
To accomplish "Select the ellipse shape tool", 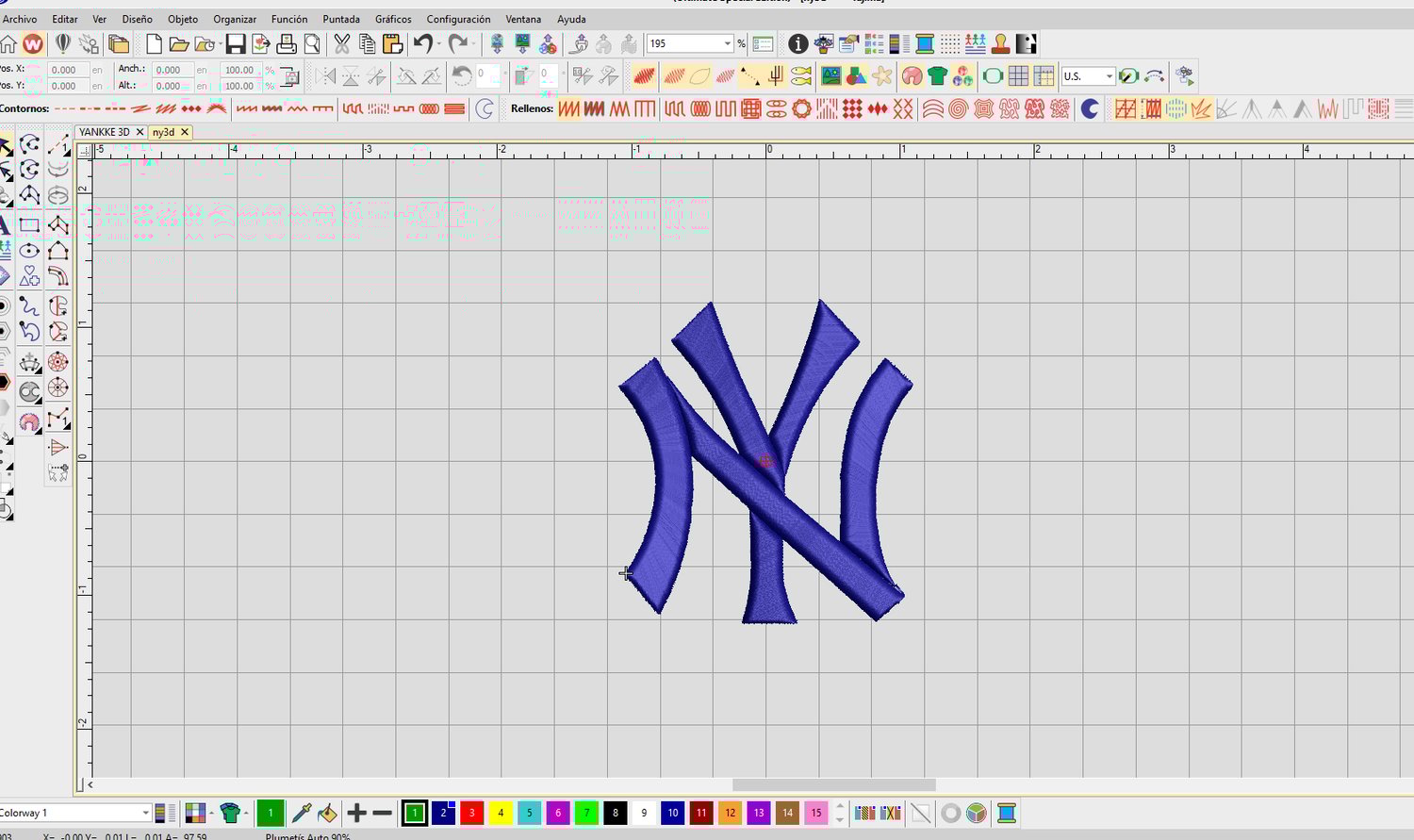I will pos(30,251).
